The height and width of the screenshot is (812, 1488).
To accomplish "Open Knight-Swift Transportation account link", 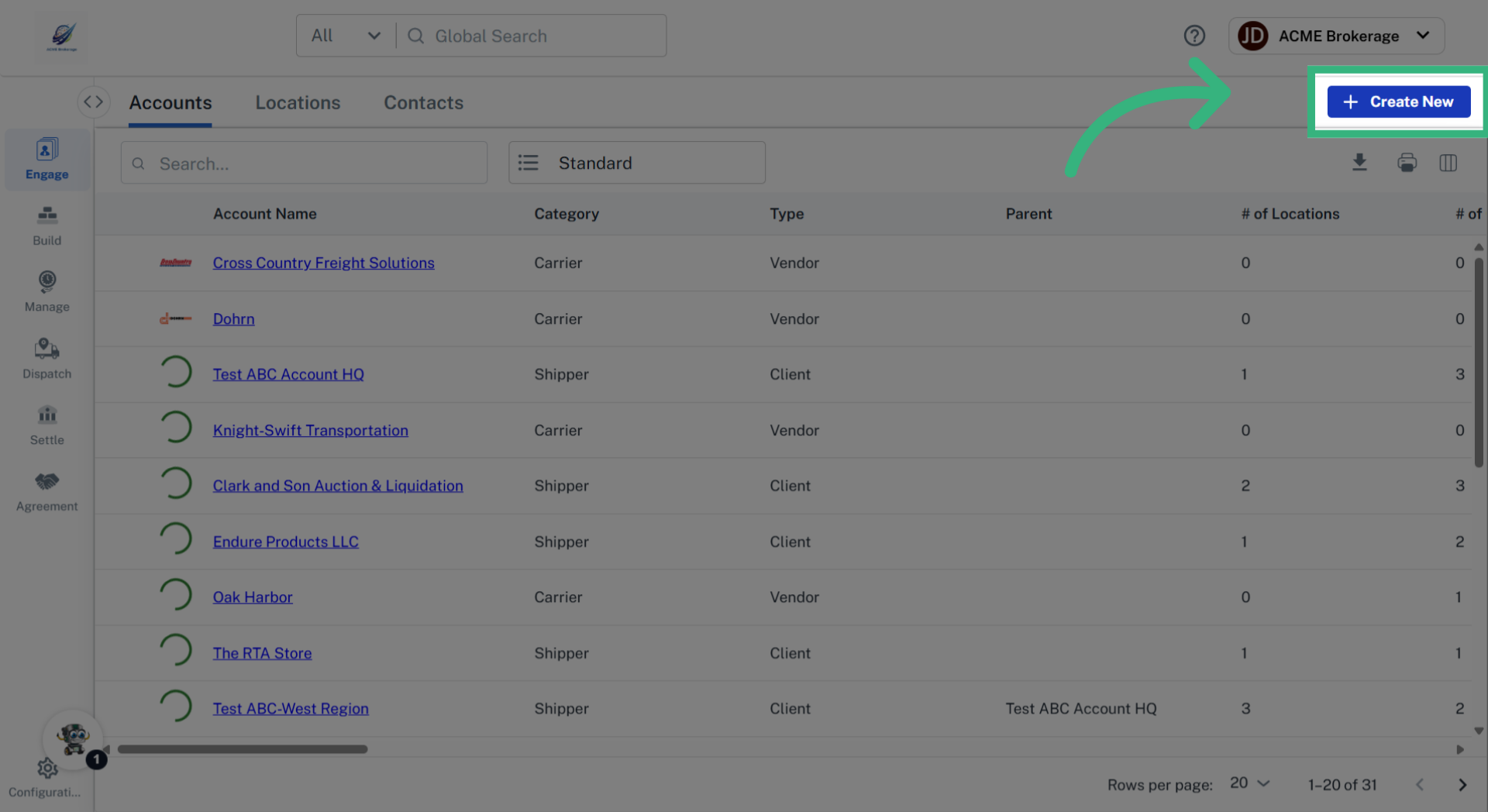I will coord(310,430).
